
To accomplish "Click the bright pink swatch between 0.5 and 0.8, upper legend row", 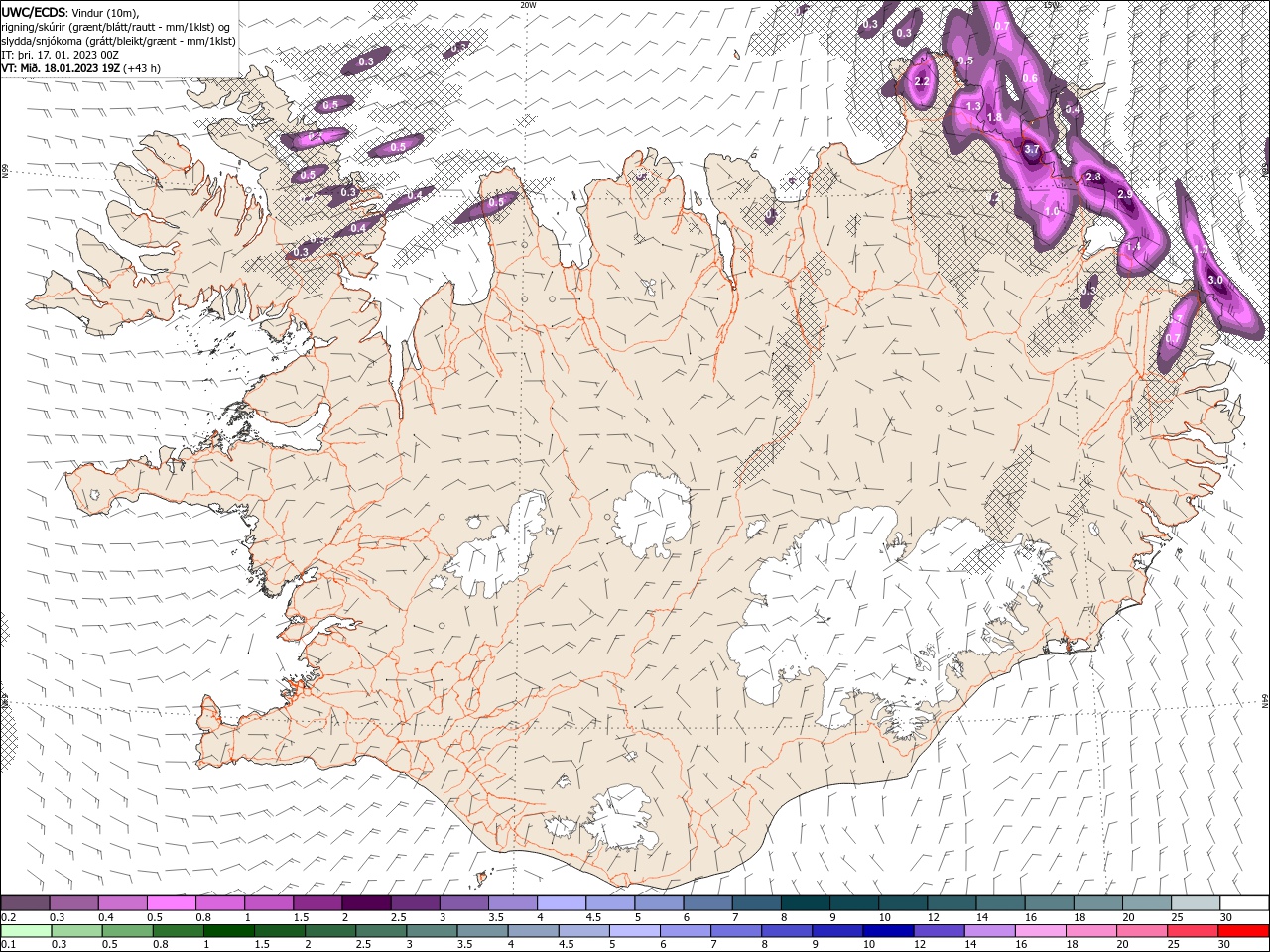I will click(171, 902).
